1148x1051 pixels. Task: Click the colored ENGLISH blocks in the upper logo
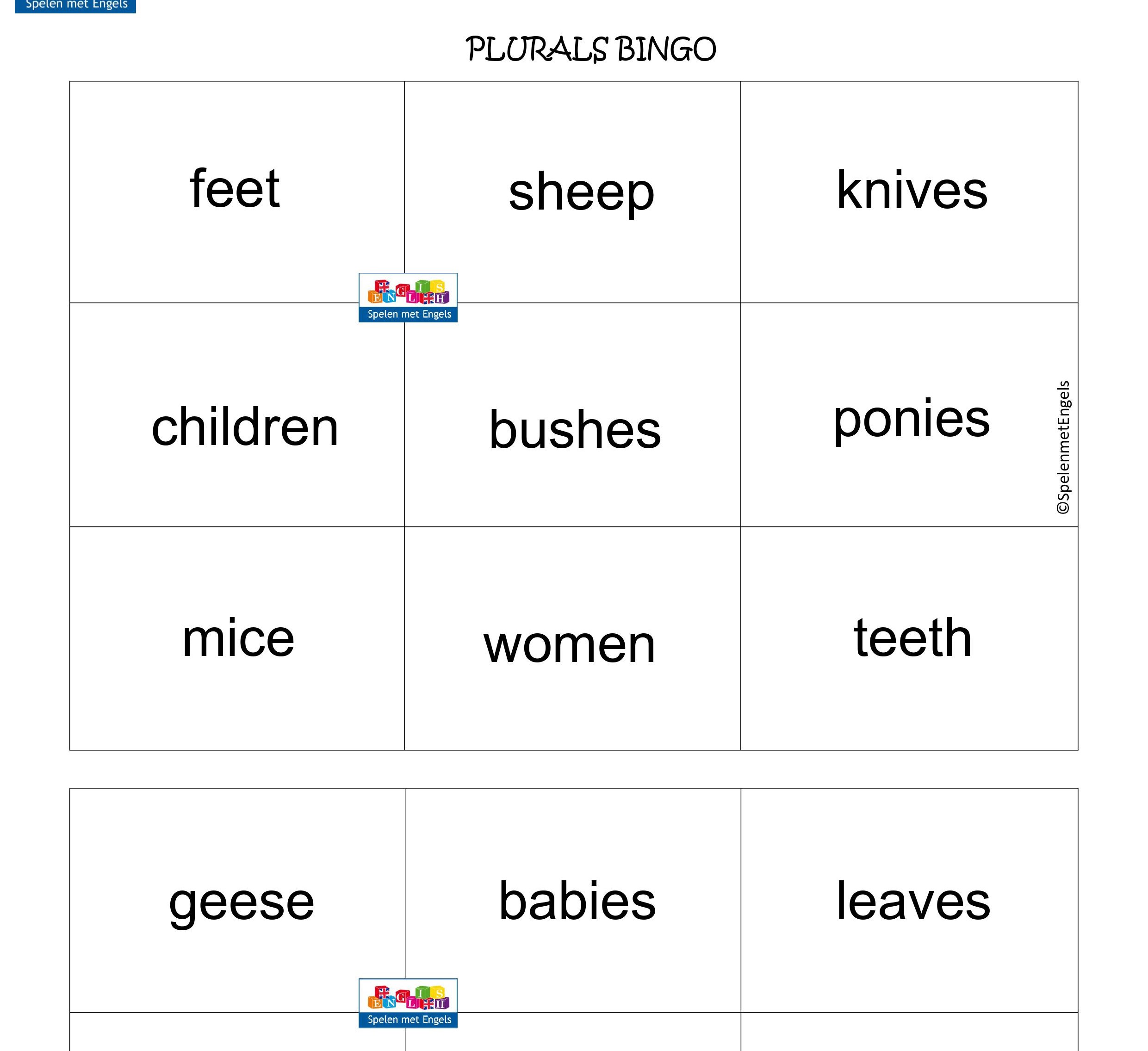pos(408,291)
